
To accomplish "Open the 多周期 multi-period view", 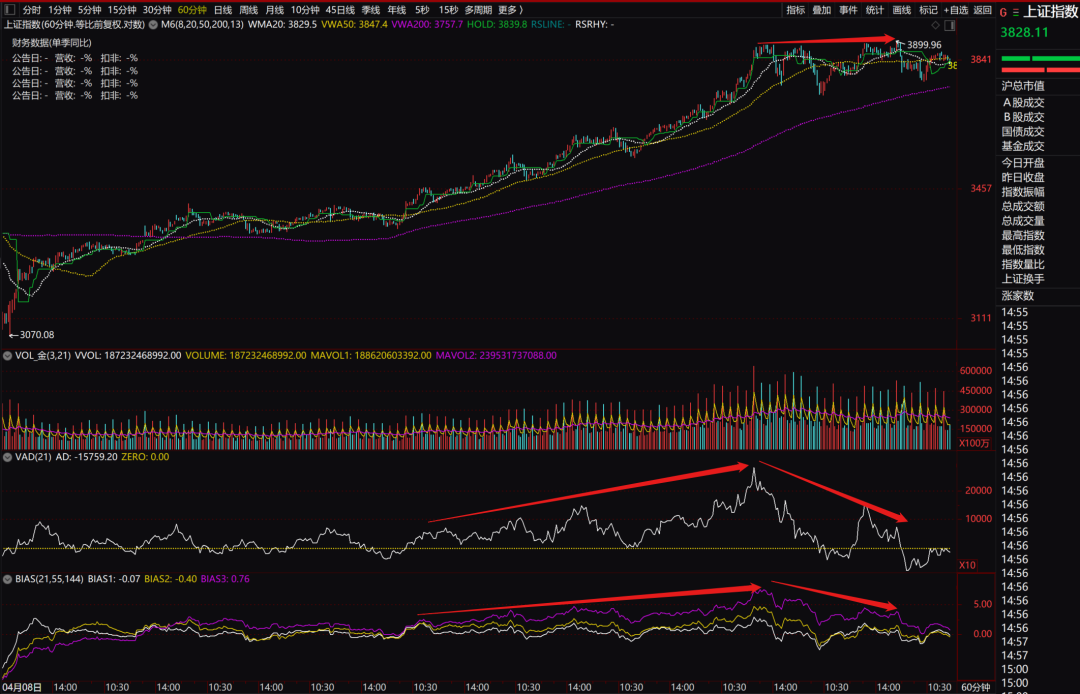I will tap(478, 10).
